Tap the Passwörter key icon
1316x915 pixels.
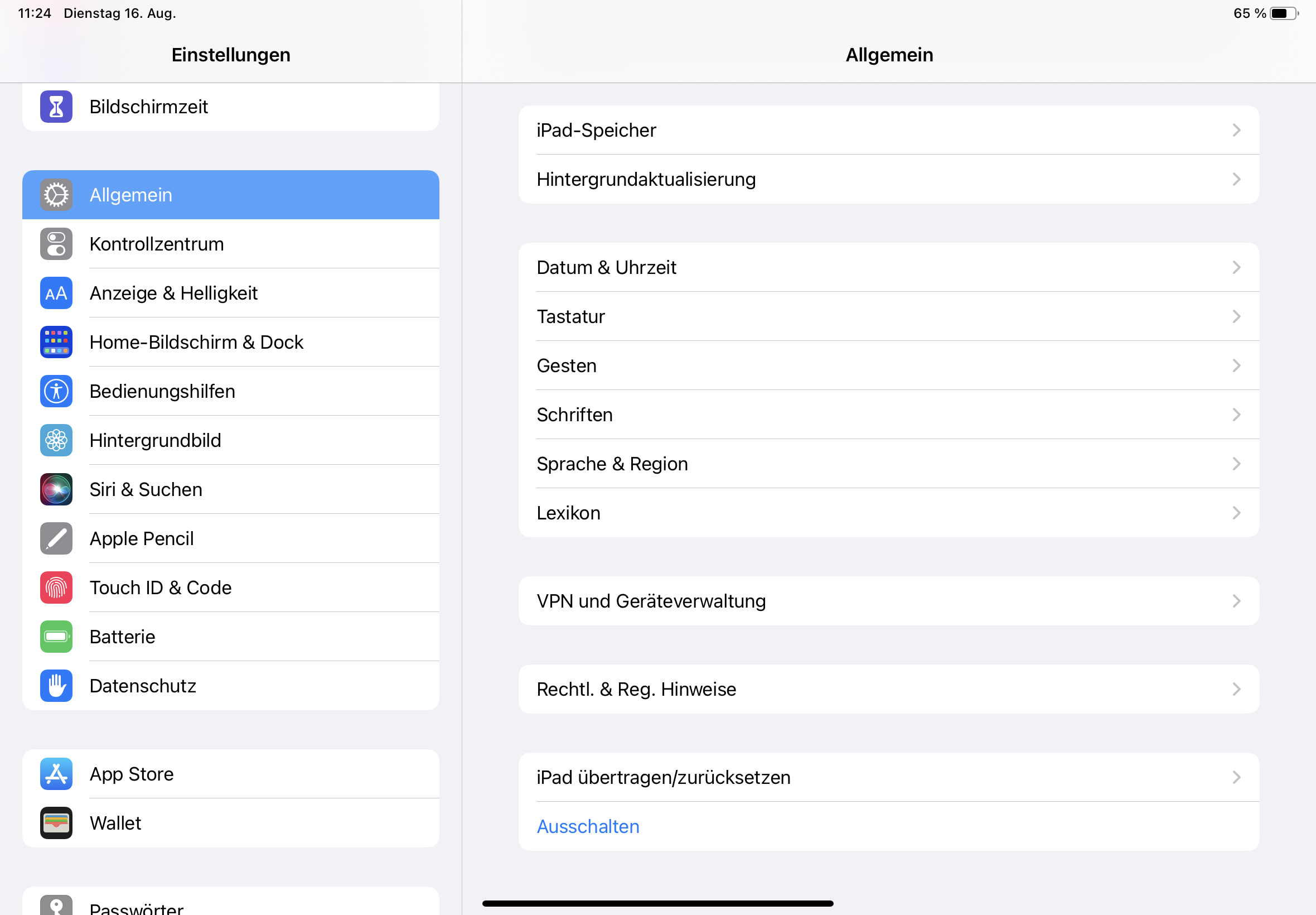tap(56, 906)
